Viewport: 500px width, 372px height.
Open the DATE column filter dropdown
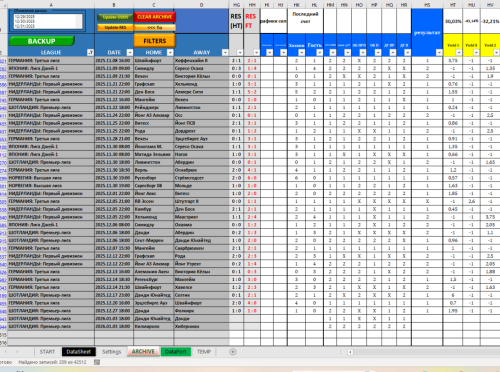pos(130,53)
